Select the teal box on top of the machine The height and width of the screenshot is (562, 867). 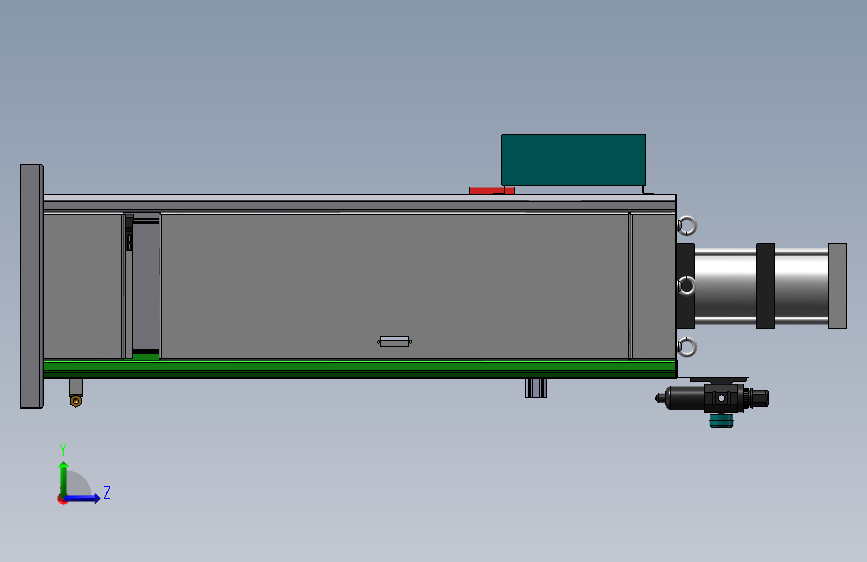pos(573,160)
